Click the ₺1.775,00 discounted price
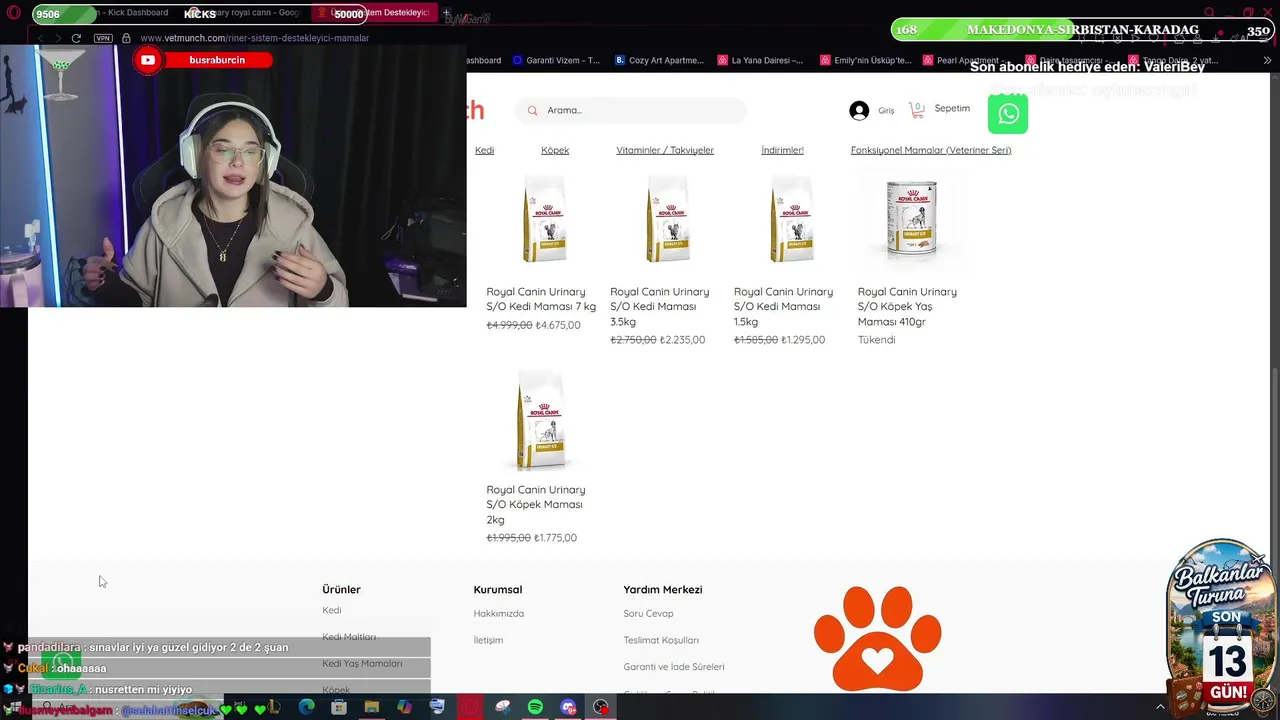Viewport: 1280px width, 720px height. (x=556, y=538)
